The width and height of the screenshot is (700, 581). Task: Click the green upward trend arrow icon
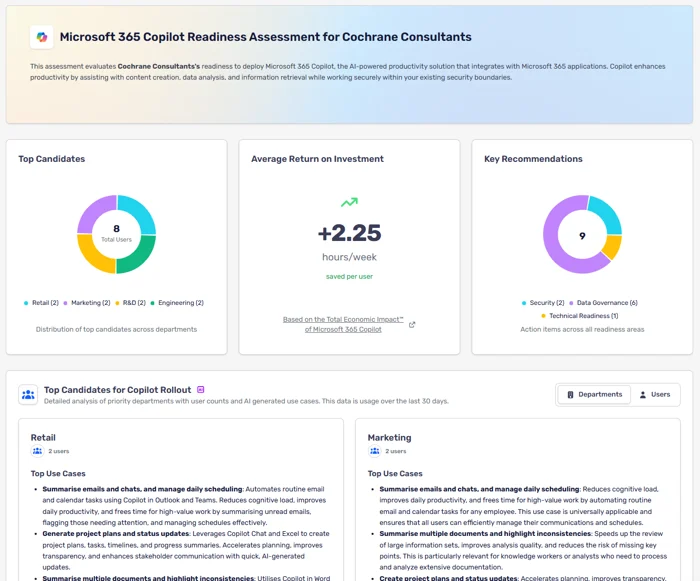[x=349, y=202]
